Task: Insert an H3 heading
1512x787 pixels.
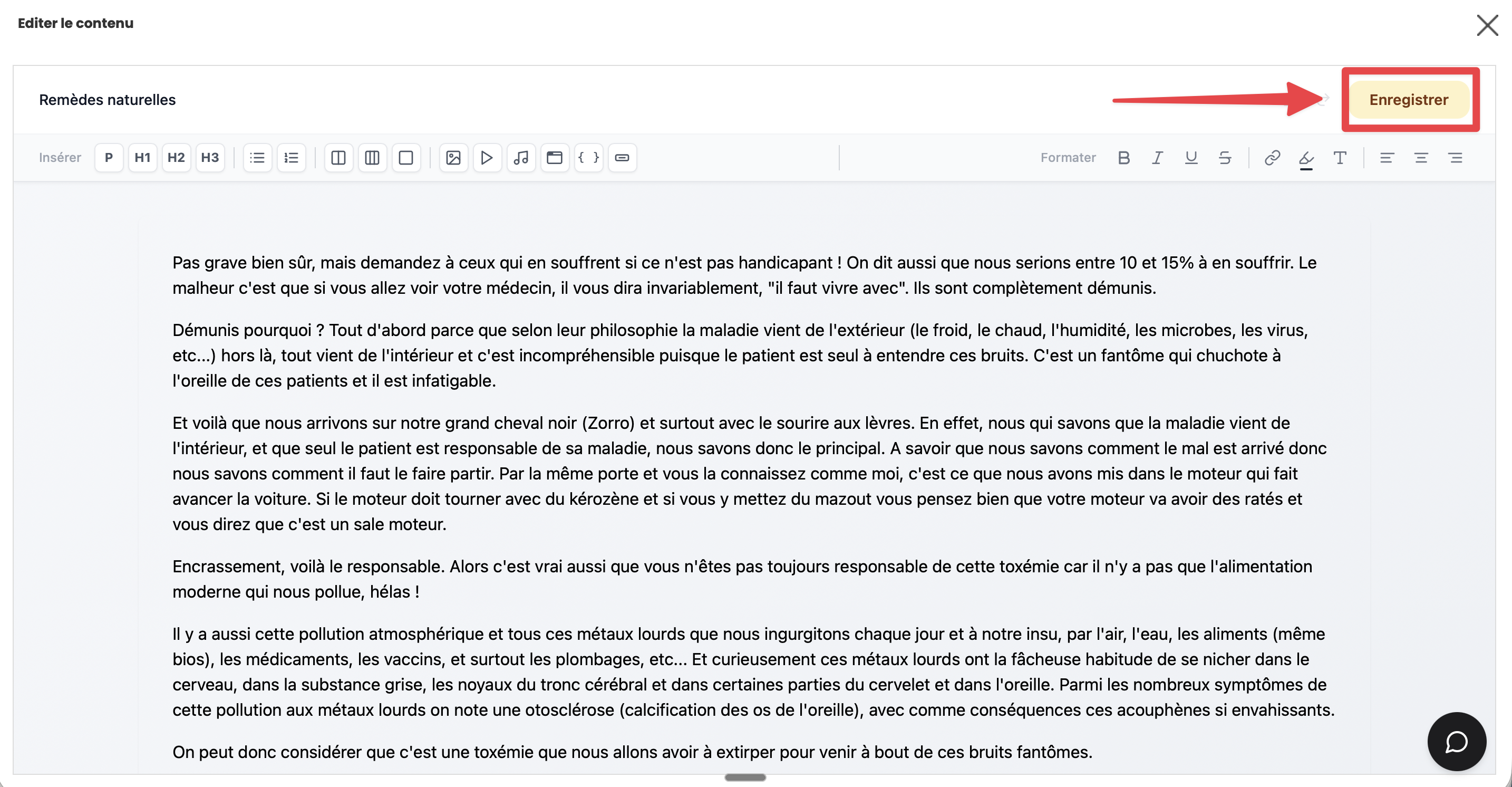Action: point(209,157)
